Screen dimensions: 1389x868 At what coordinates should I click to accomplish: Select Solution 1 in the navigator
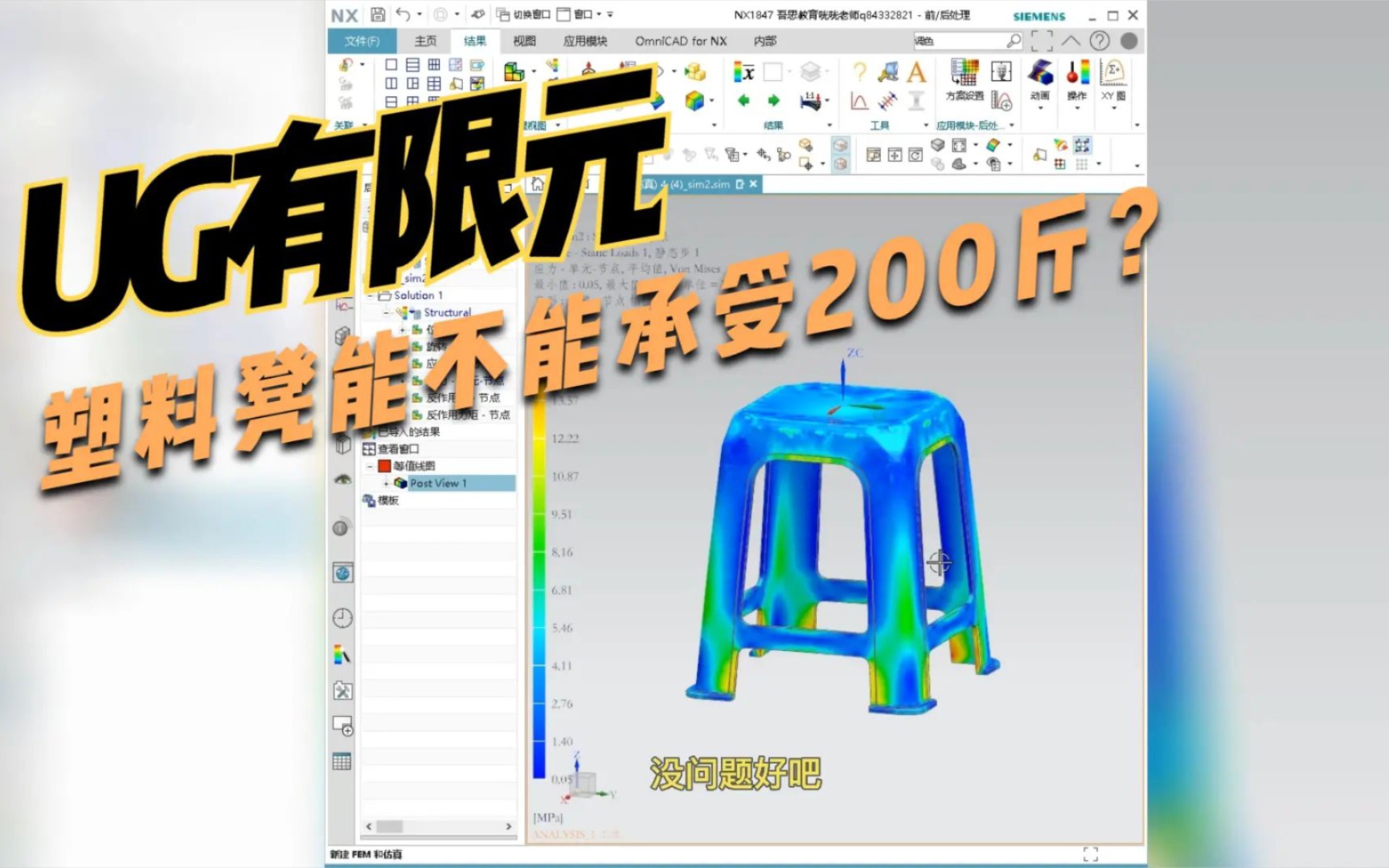tap(418, 295)
